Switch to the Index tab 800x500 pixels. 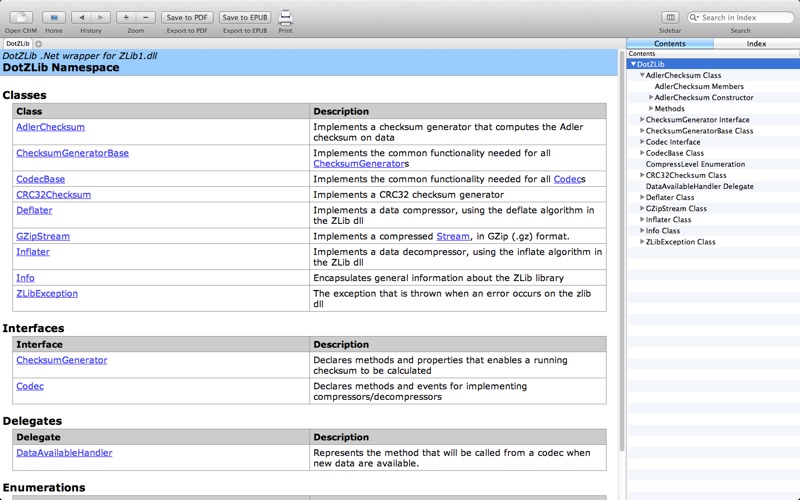(756, 43)
